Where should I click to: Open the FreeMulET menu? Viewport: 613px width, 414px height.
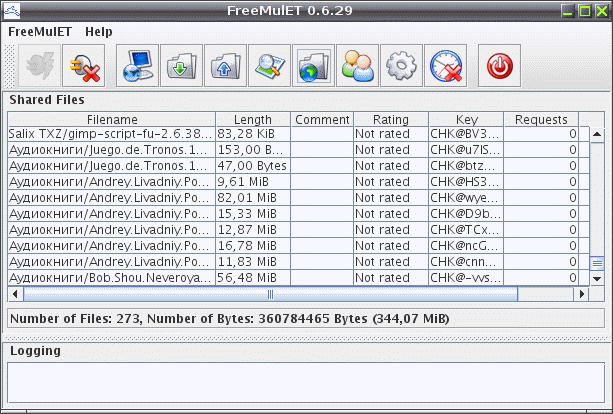(40, 32)
